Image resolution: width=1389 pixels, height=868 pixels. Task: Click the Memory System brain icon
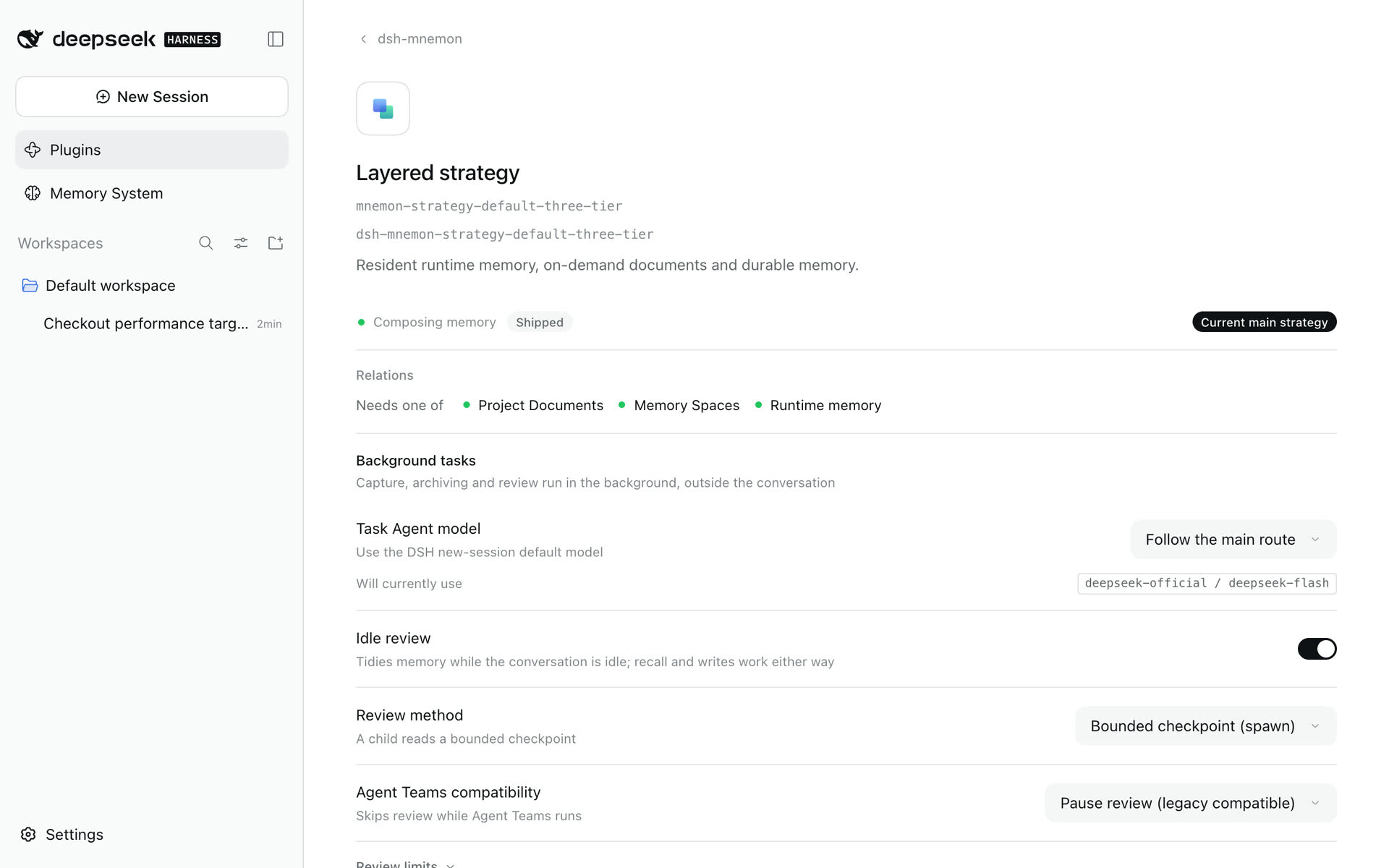33,193
